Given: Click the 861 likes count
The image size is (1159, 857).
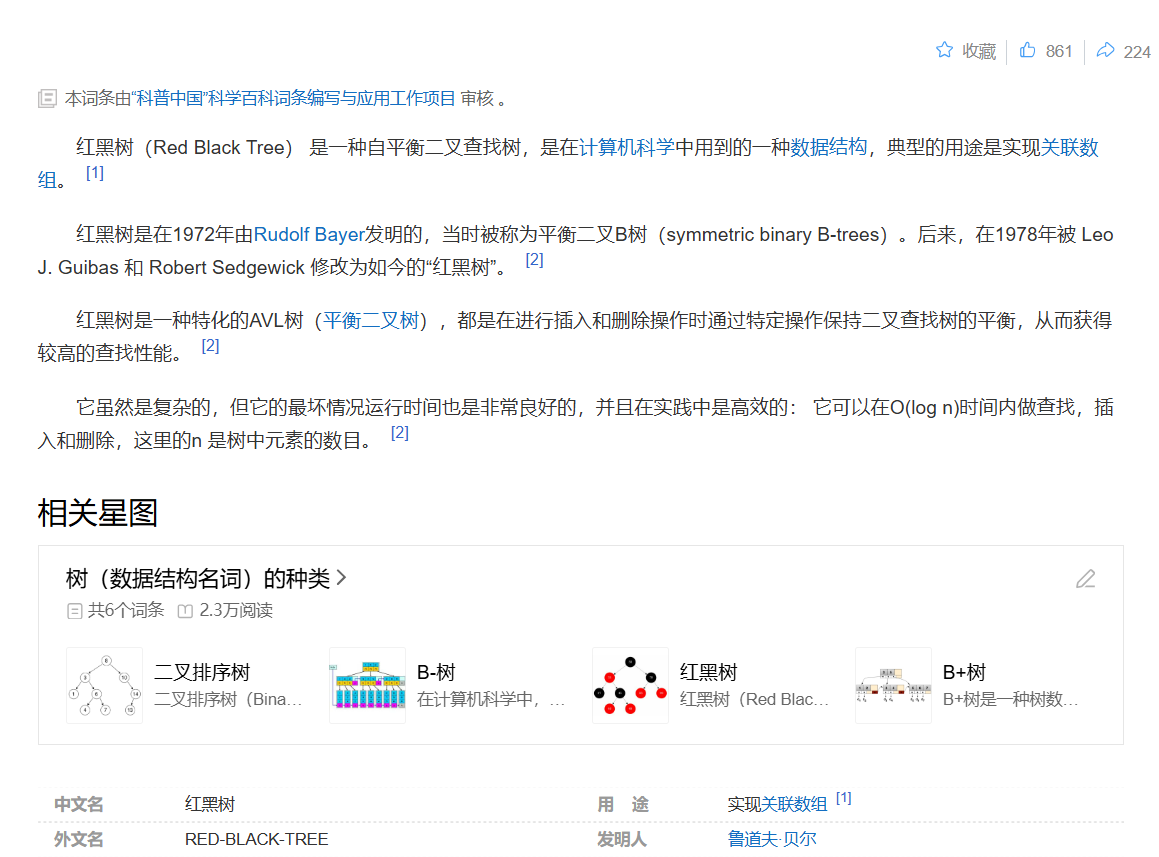Looking at the screenshot, I should [1058, 51].
